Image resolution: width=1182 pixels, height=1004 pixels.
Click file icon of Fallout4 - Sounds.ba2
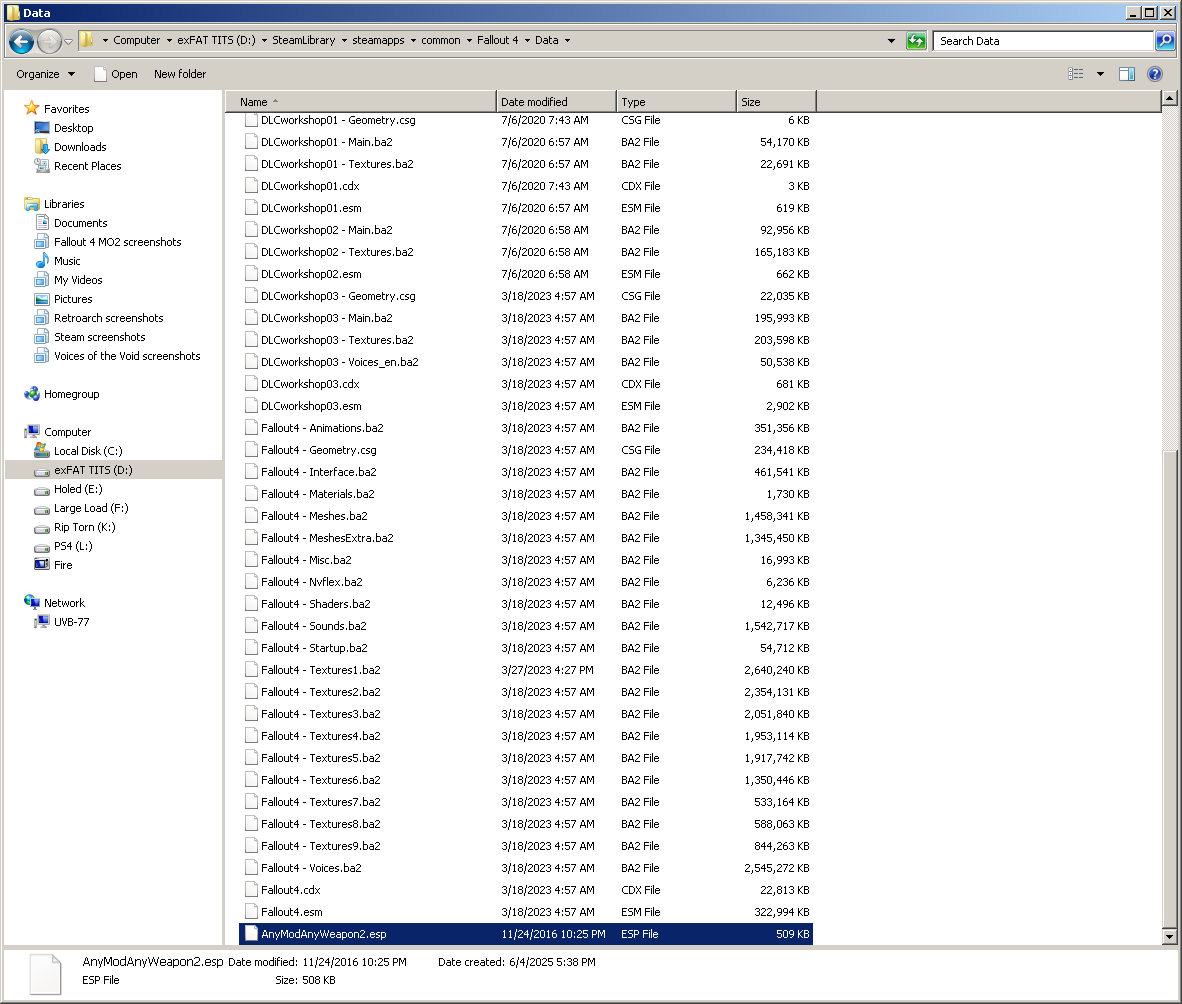click(251, 626)
